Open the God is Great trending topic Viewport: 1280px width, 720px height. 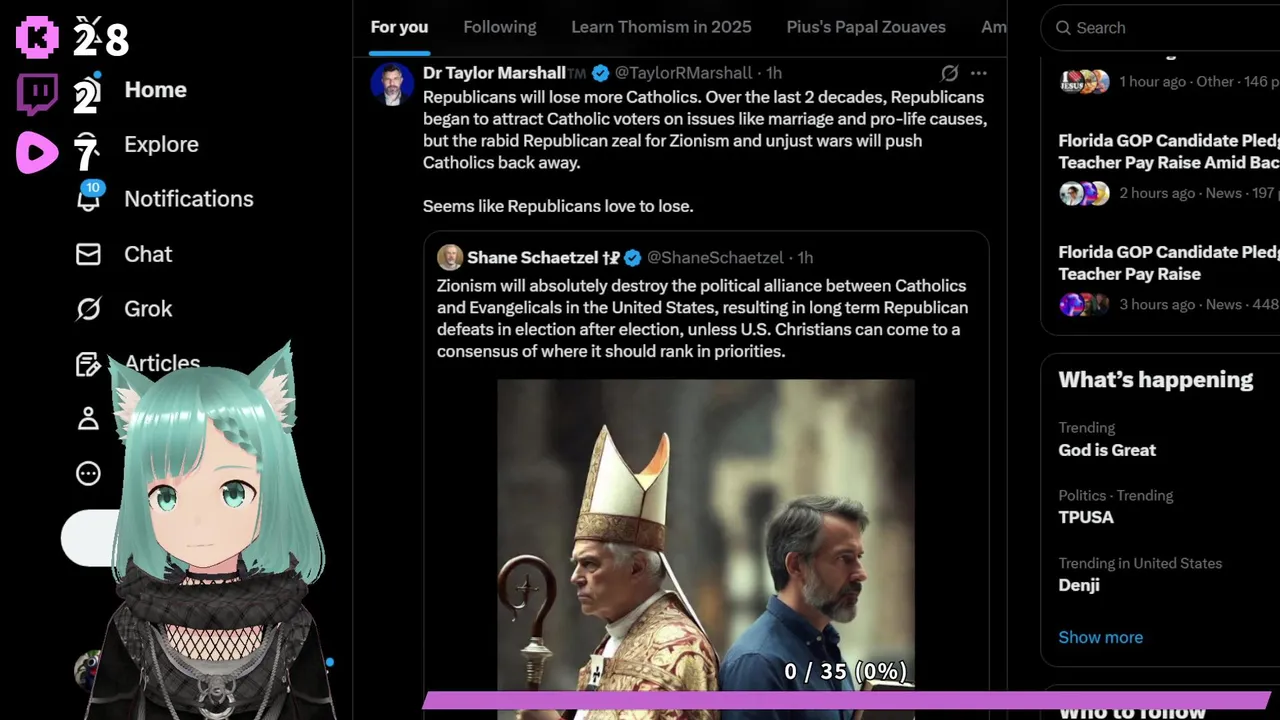tap(1107, 450)
